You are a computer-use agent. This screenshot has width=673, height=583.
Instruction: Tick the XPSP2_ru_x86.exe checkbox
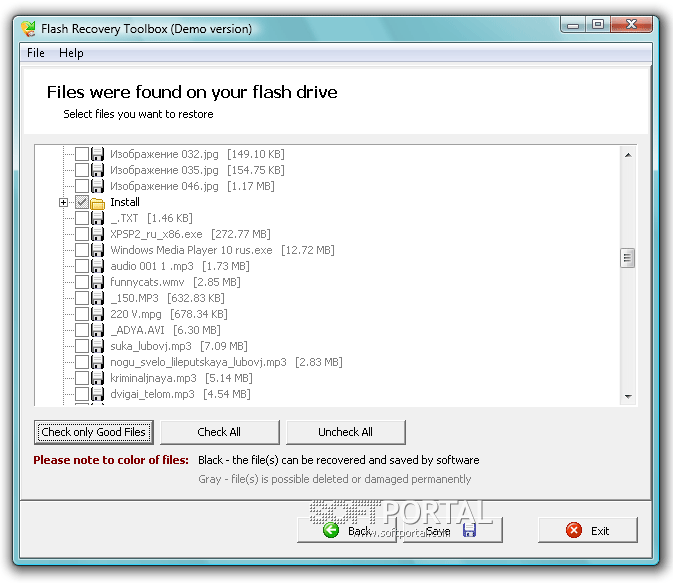(82, 234)
